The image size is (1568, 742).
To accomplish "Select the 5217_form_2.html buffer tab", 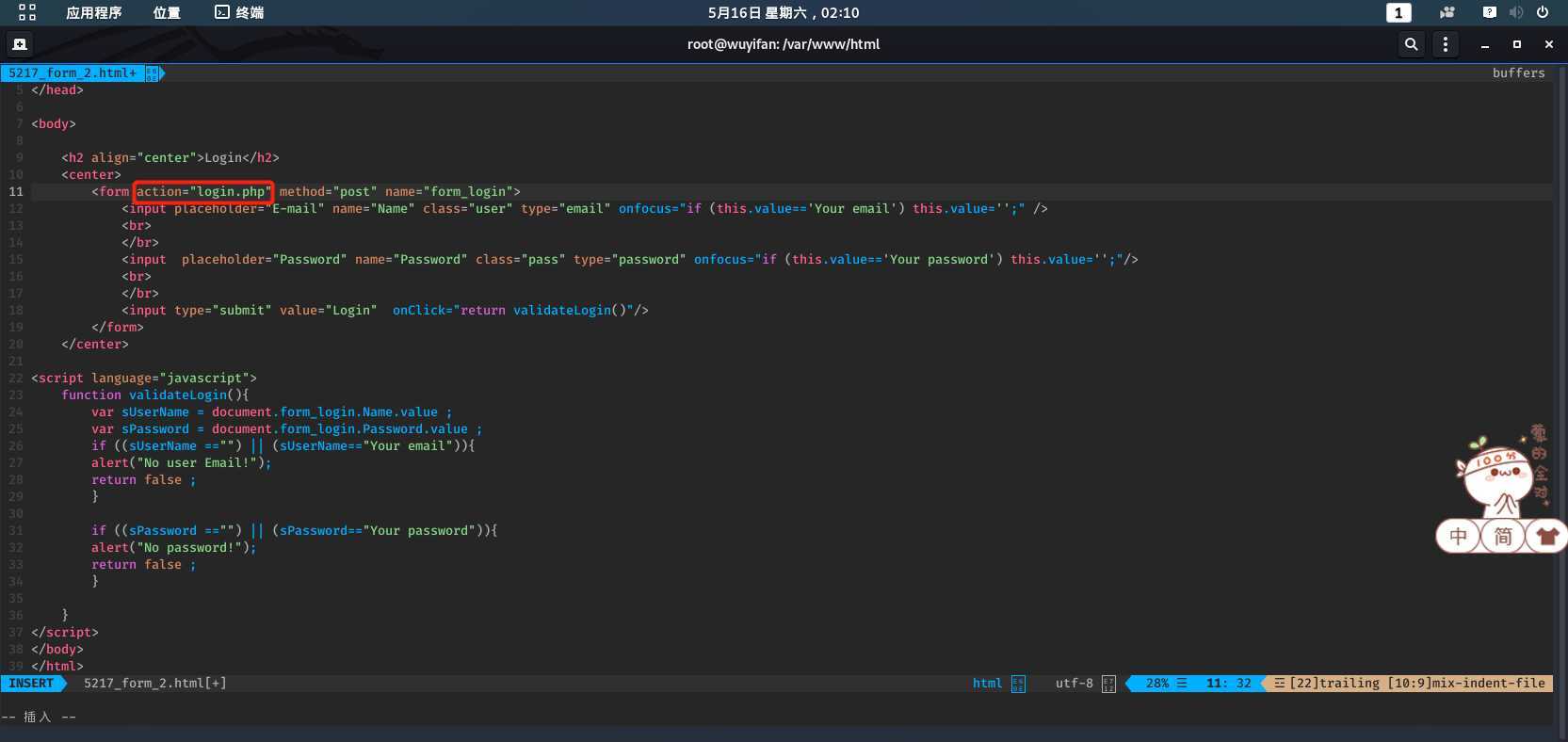I will click(73, 73).
